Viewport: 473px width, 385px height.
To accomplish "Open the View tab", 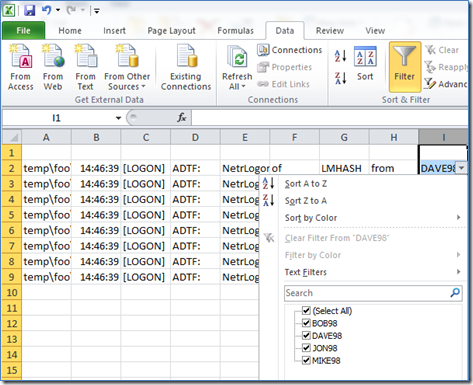I will [375, 31].
